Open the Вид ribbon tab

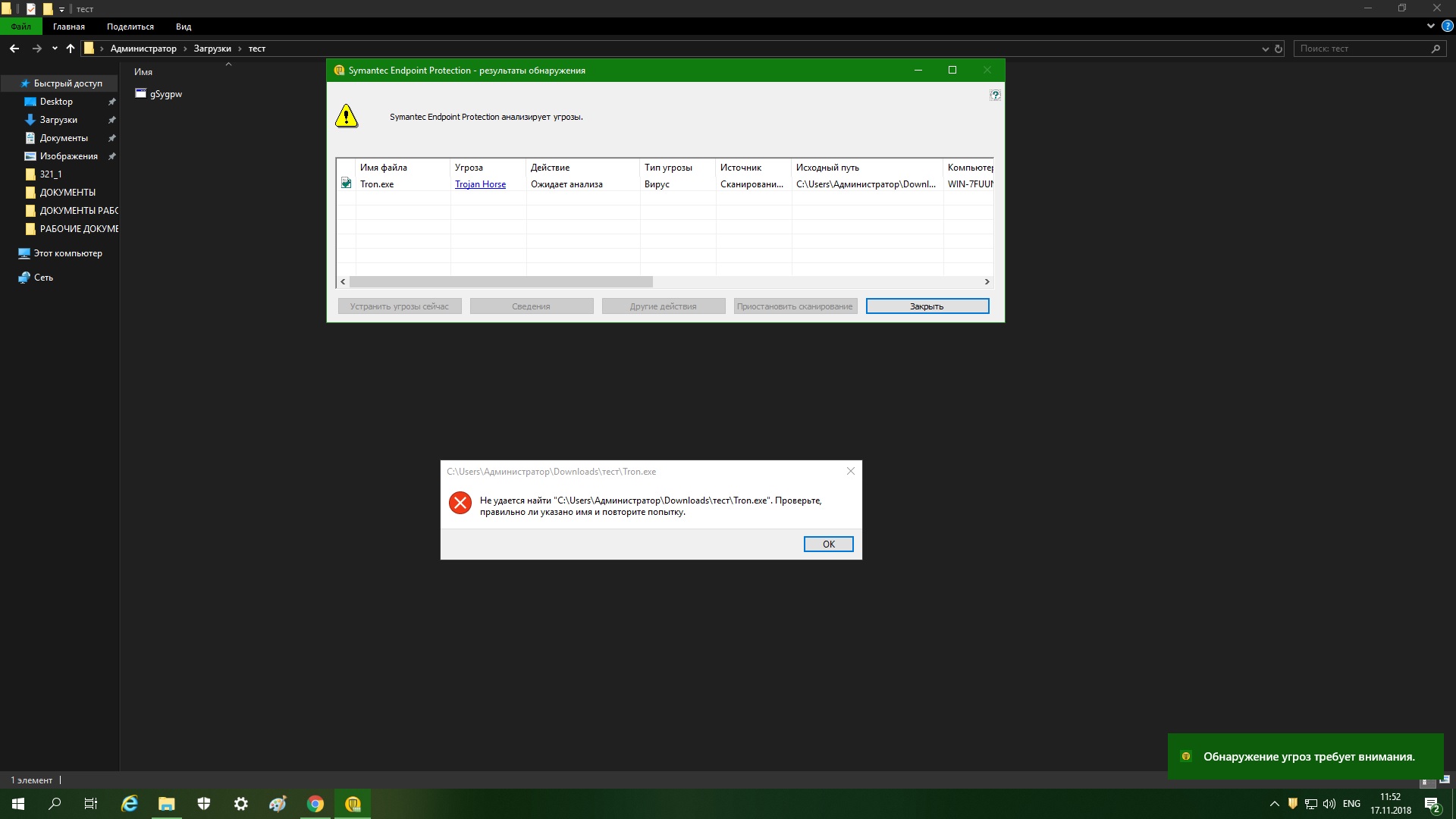pos(184,27)
